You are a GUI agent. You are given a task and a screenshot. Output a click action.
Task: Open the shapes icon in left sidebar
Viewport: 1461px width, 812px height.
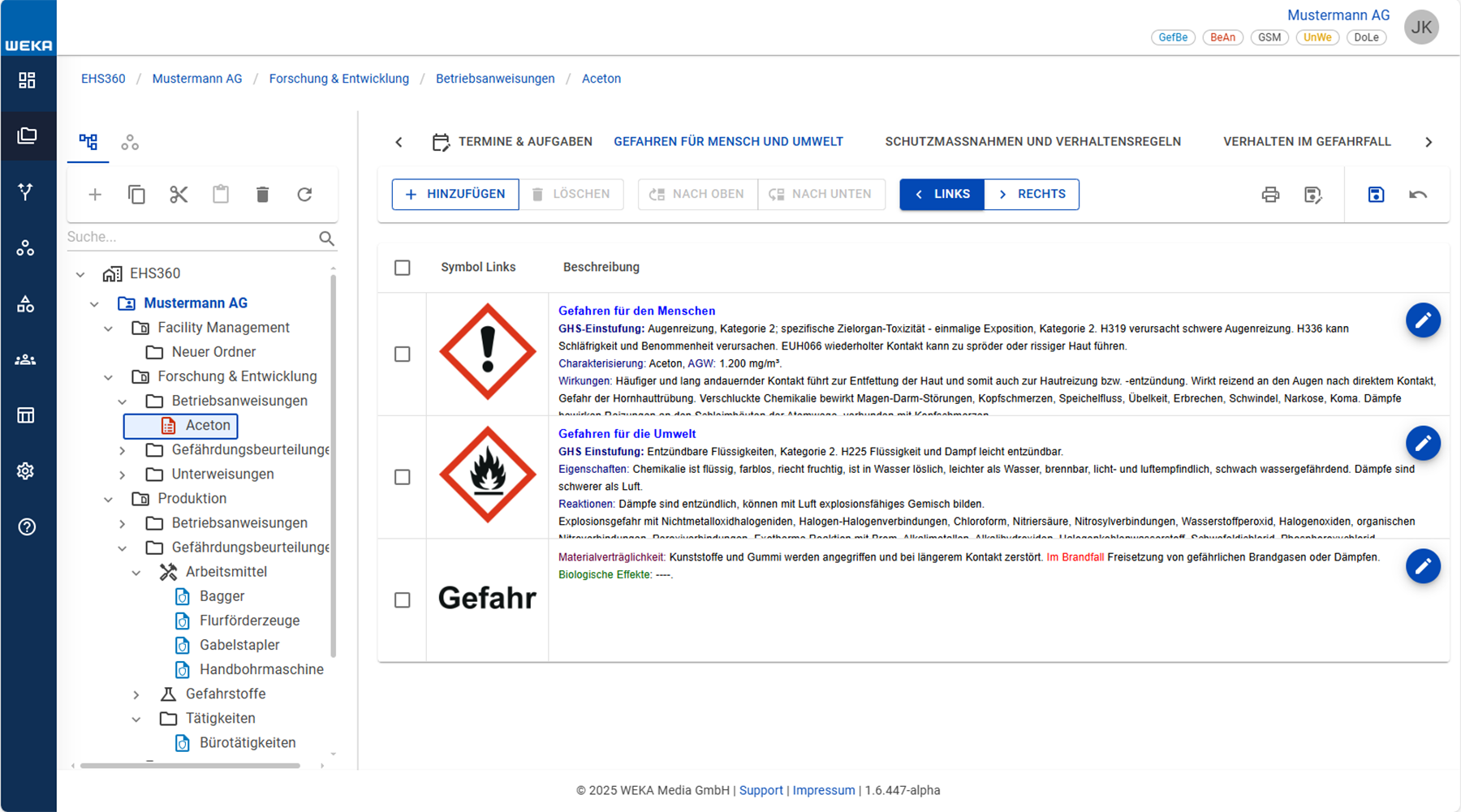click(27, 304)
